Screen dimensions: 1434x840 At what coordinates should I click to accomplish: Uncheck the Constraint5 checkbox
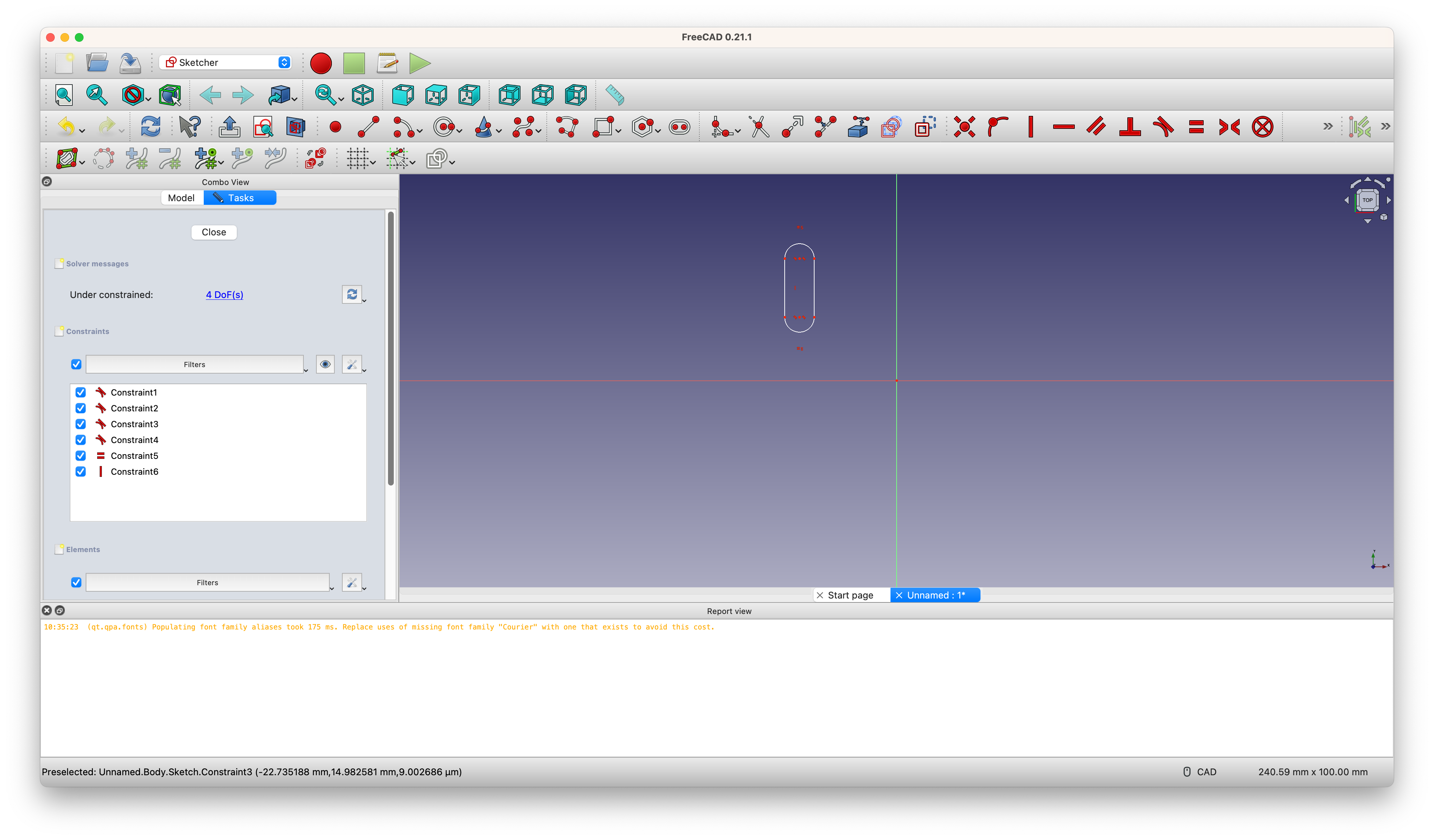(x=81, y=456)
